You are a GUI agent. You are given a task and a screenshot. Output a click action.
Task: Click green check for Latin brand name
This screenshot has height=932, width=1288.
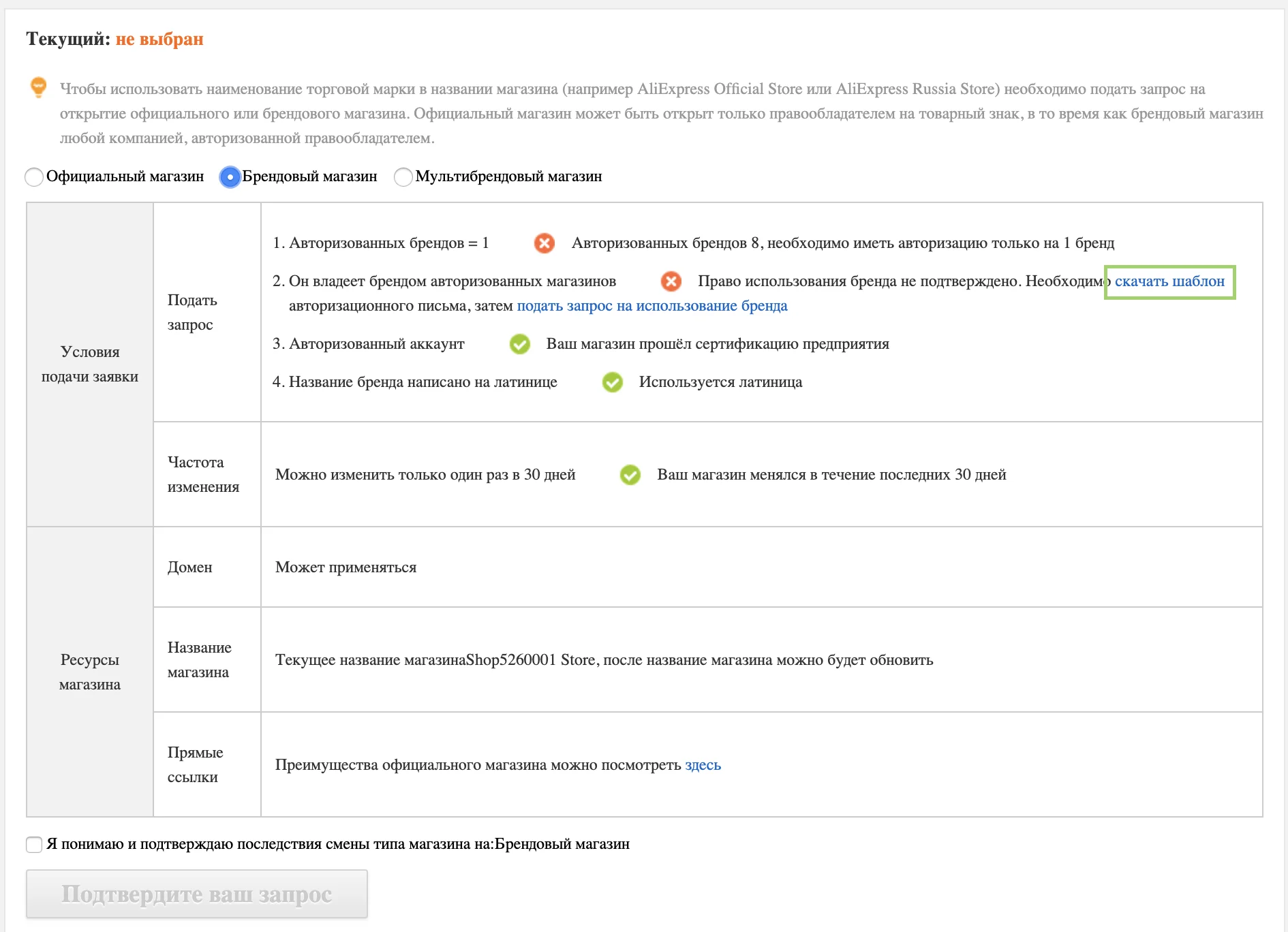point(612,382)
